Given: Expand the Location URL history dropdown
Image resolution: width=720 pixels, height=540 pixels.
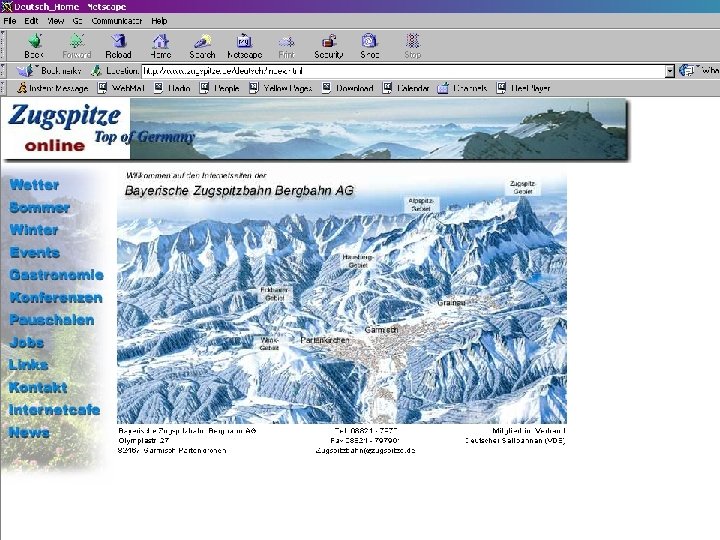Looking at the screenshot, I should point(670,71).
